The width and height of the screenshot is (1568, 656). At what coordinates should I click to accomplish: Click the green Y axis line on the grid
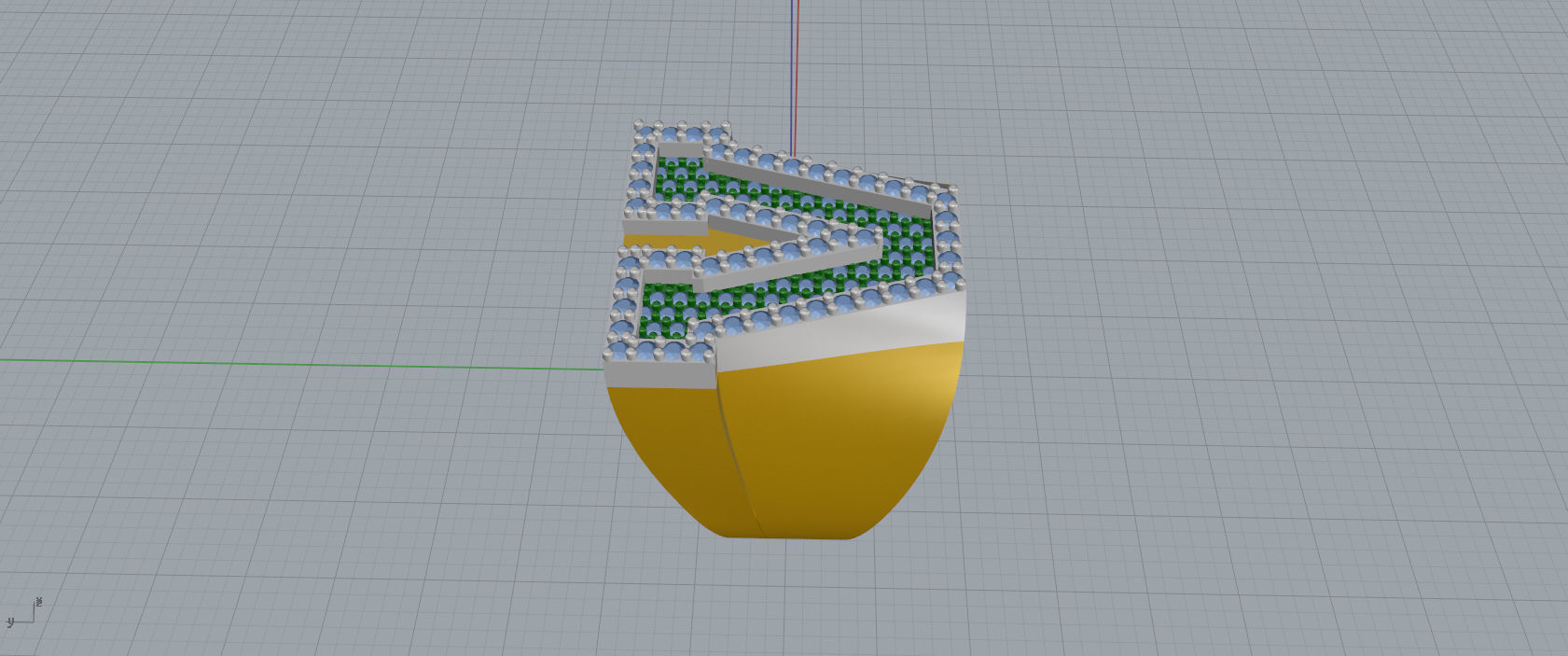(301, 364)
